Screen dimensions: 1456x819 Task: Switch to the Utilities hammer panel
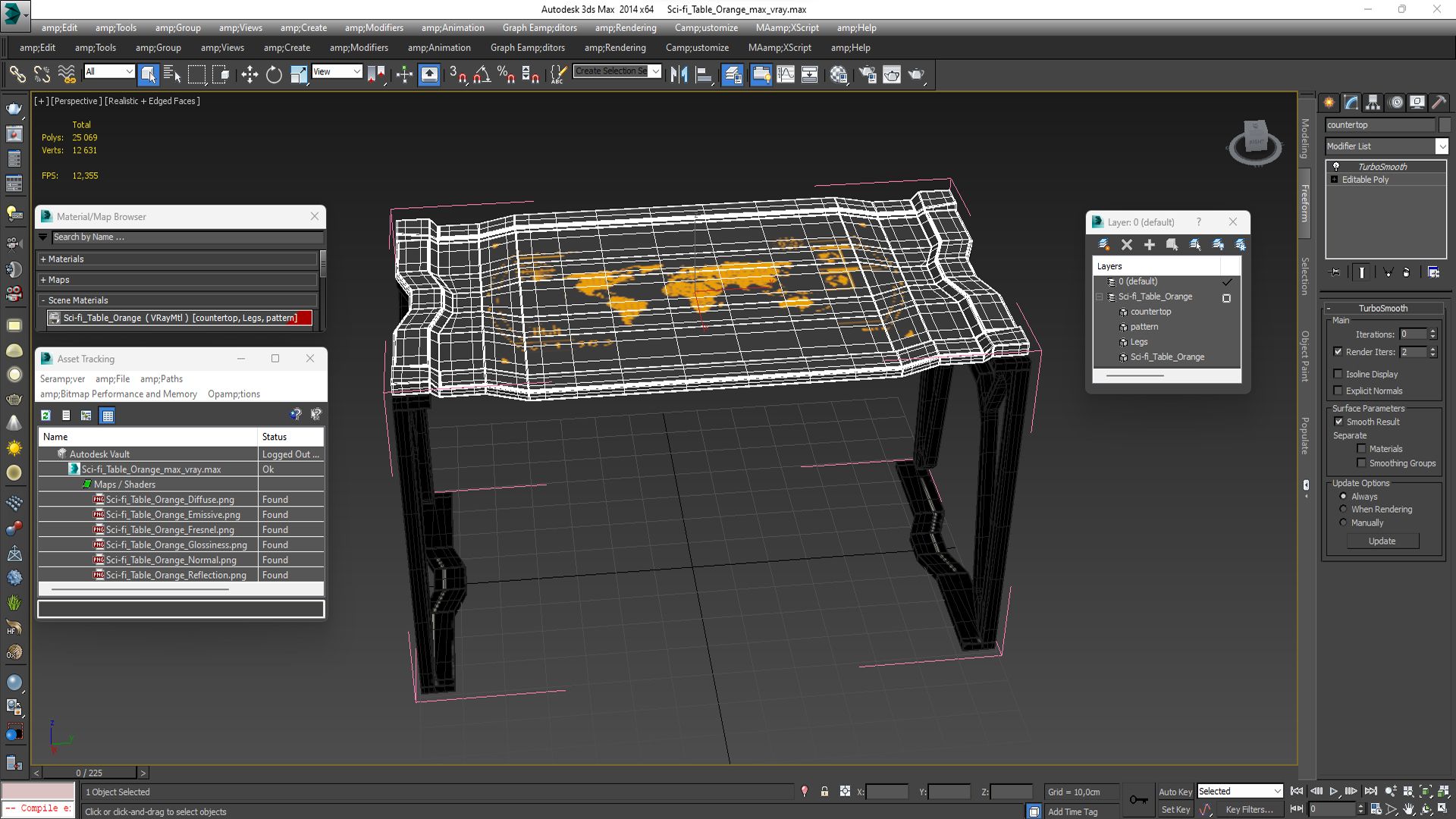(1439, 102)
